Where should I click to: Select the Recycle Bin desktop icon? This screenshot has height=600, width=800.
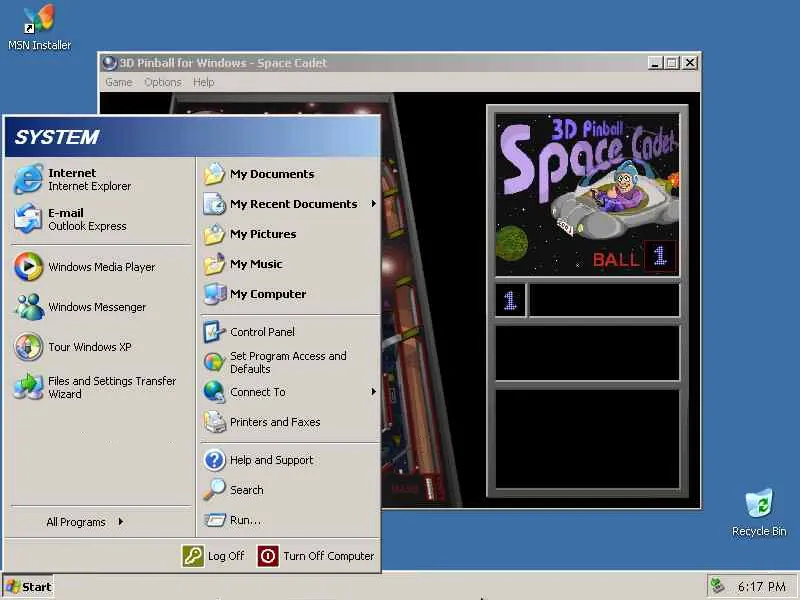point(759,513)
